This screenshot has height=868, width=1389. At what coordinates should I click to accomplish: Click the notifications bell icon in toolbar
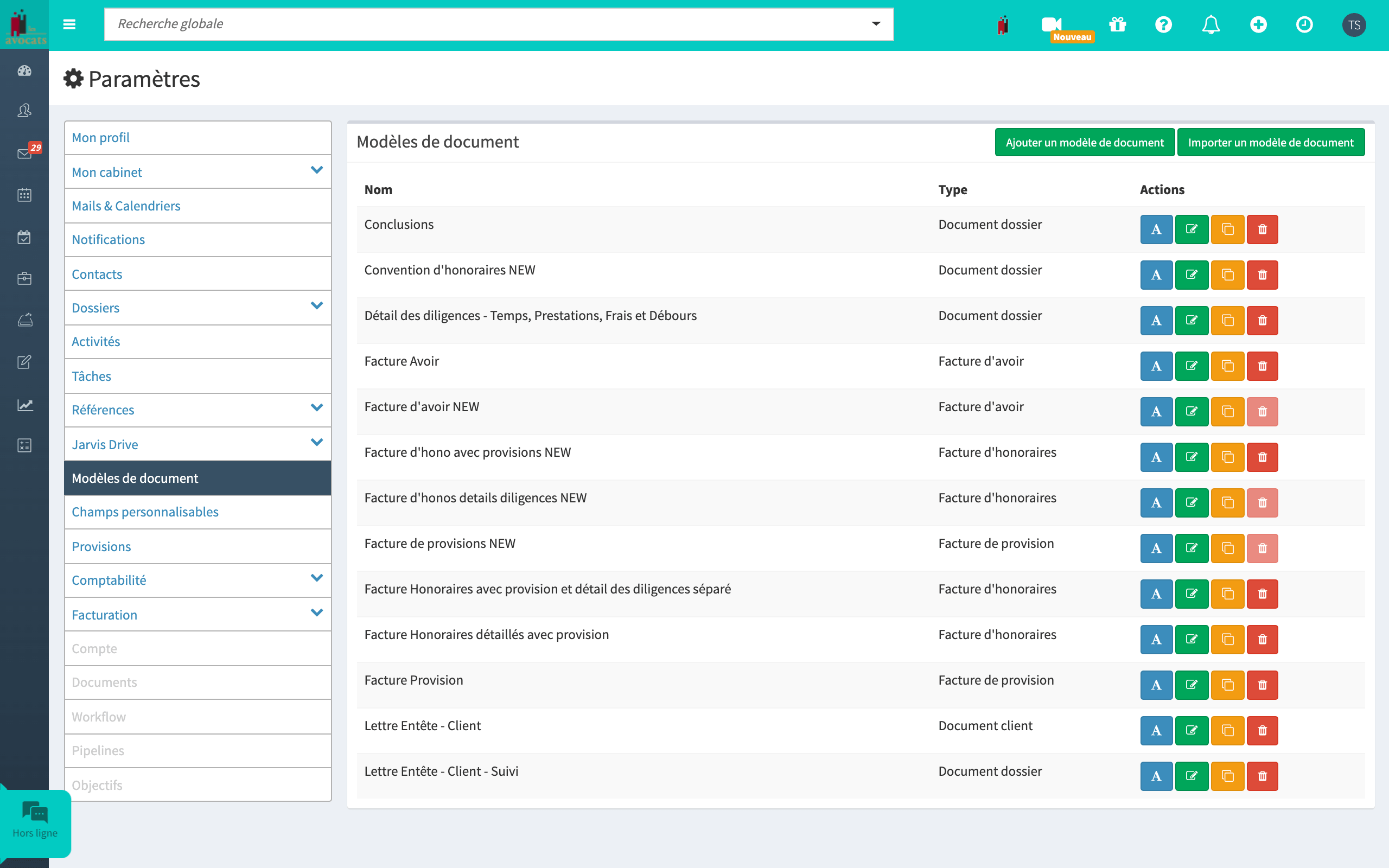point(1214,24)
